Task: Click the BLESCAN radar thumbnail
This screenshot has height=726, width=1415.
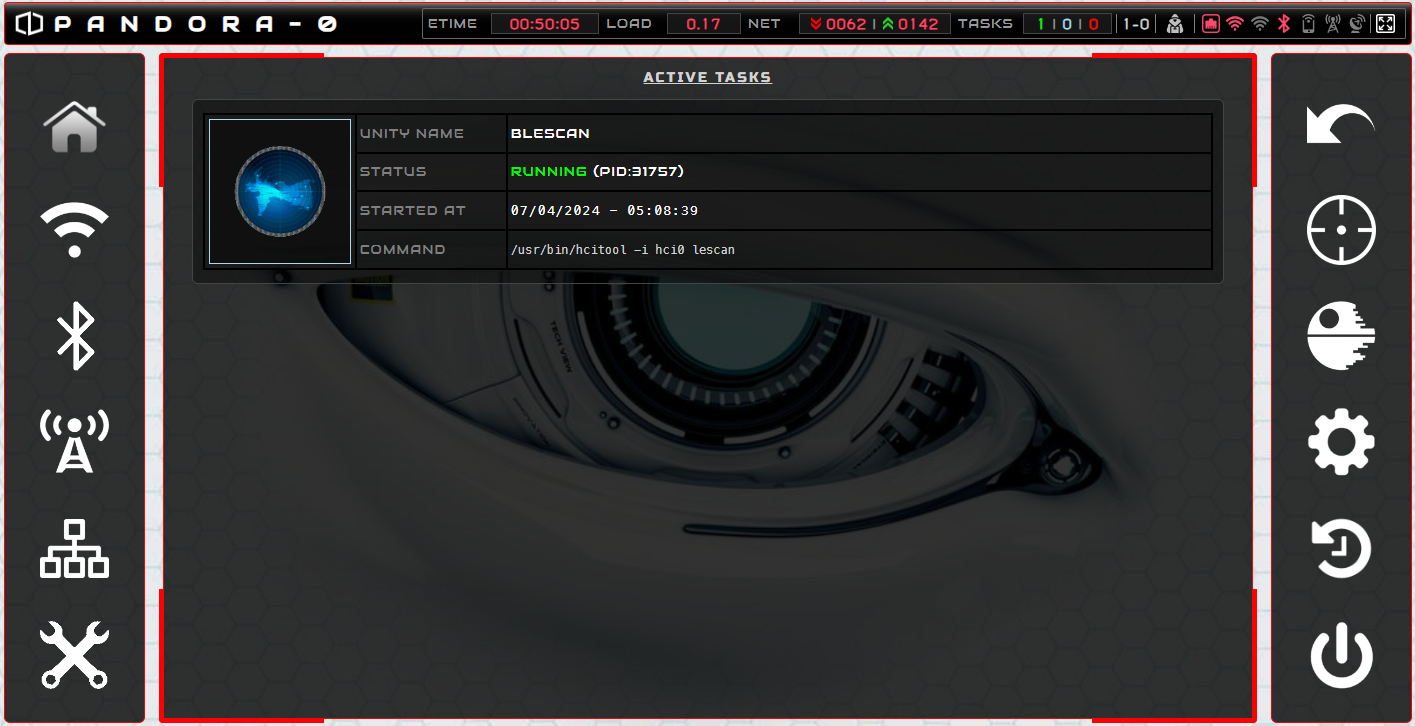Action: 280,191
